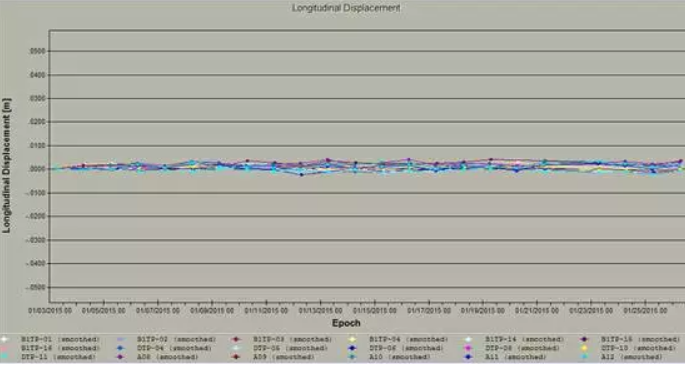Click the B1TP-15 dark purple legend marker
Image resolution: width=685 pixels, height=366 pixels.
tap(584, 339)
